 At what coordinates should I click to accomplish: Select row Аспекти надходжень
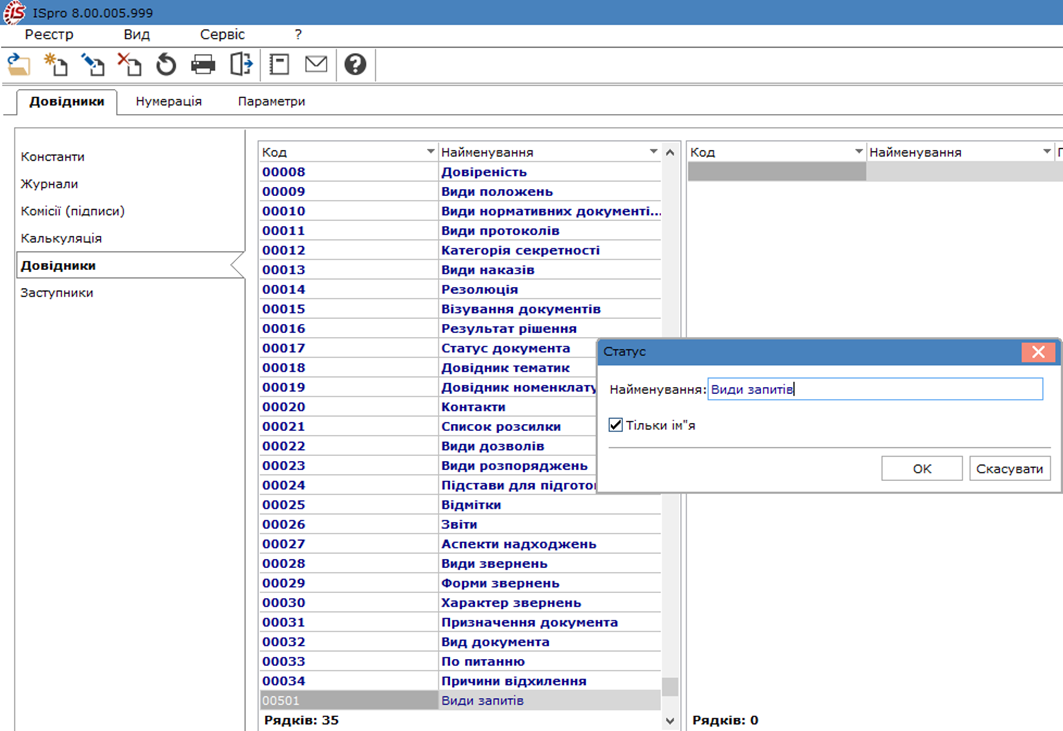coord(460,544)
